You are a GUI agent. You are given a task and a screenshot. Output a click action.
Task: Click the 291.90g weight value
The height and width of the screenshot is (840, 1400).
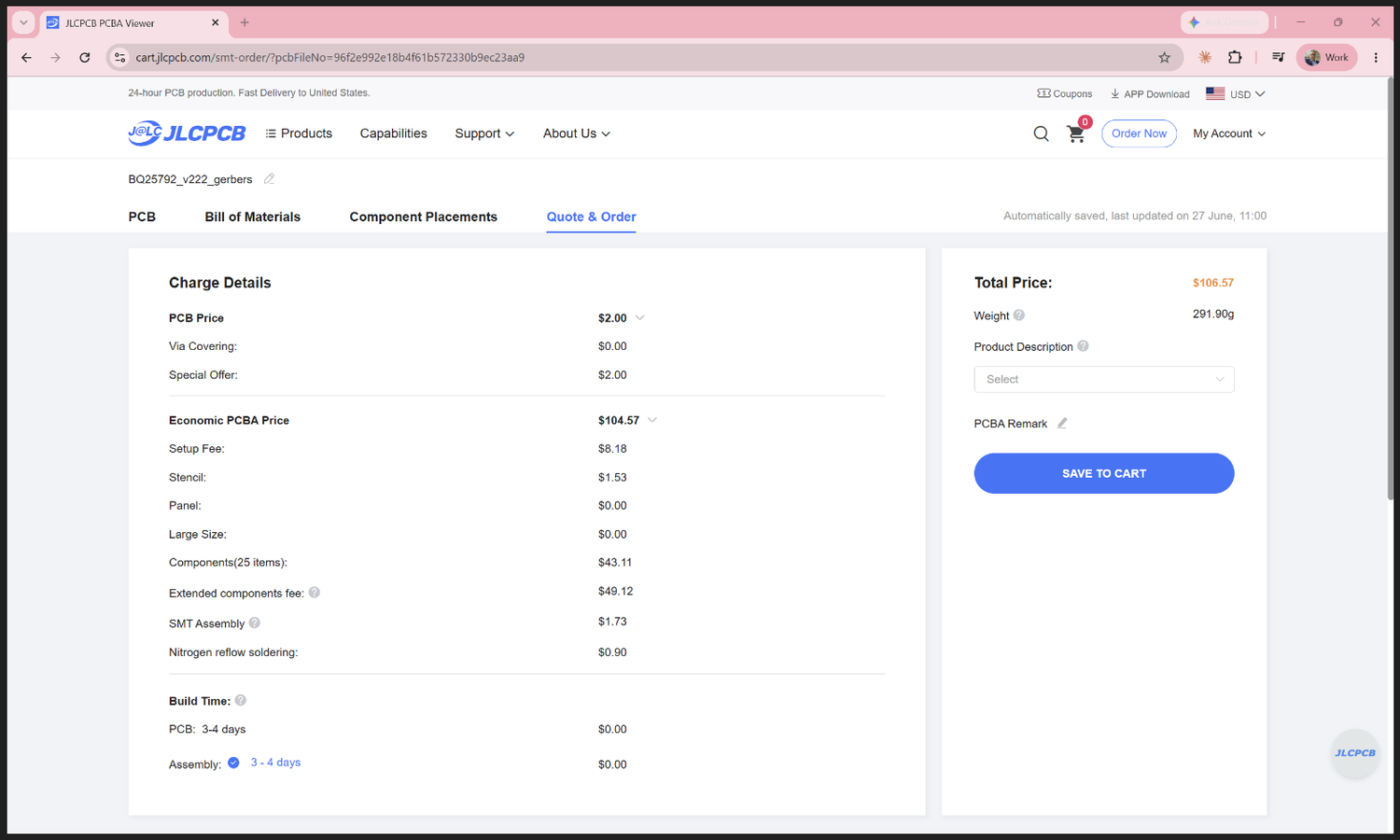1213,315
